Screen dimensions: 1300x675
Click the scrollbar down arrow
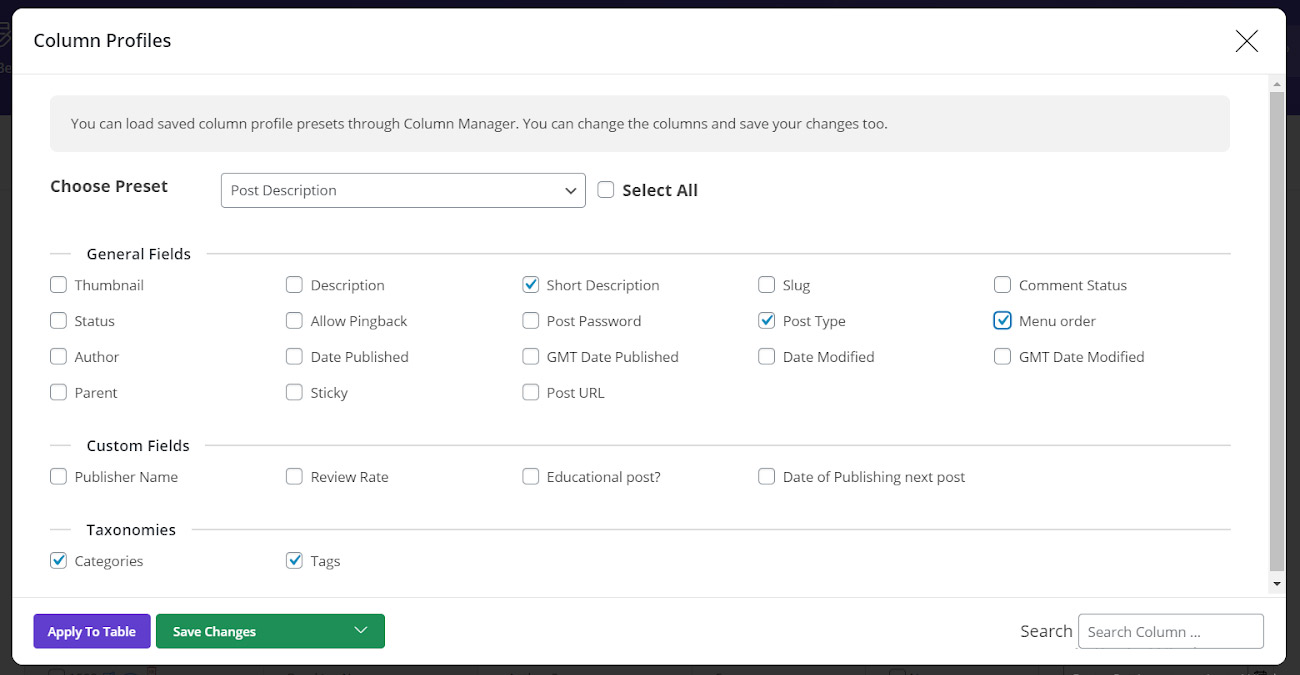pyautogui.click(x=1277, y=582)
